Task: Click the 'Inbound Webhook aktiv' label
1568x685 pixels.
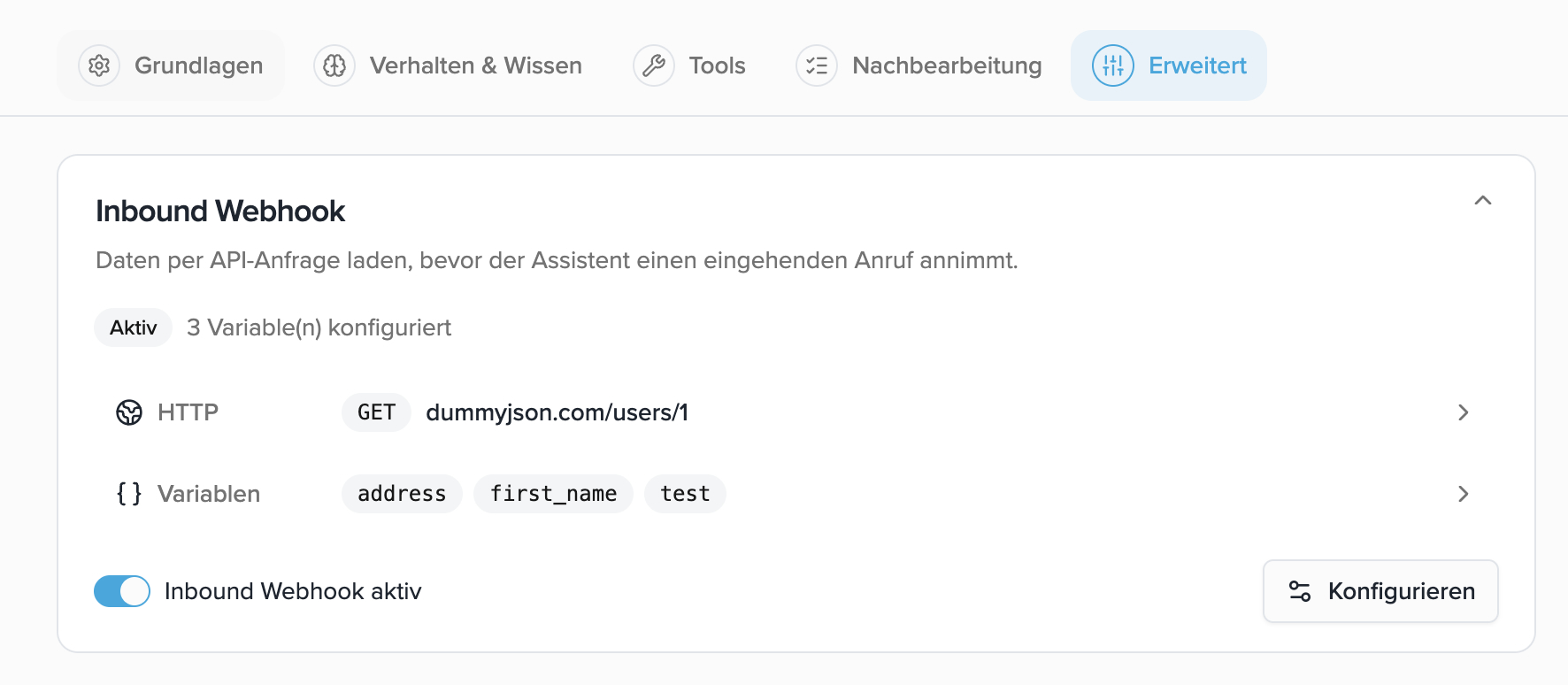Action: coord(293,591)
